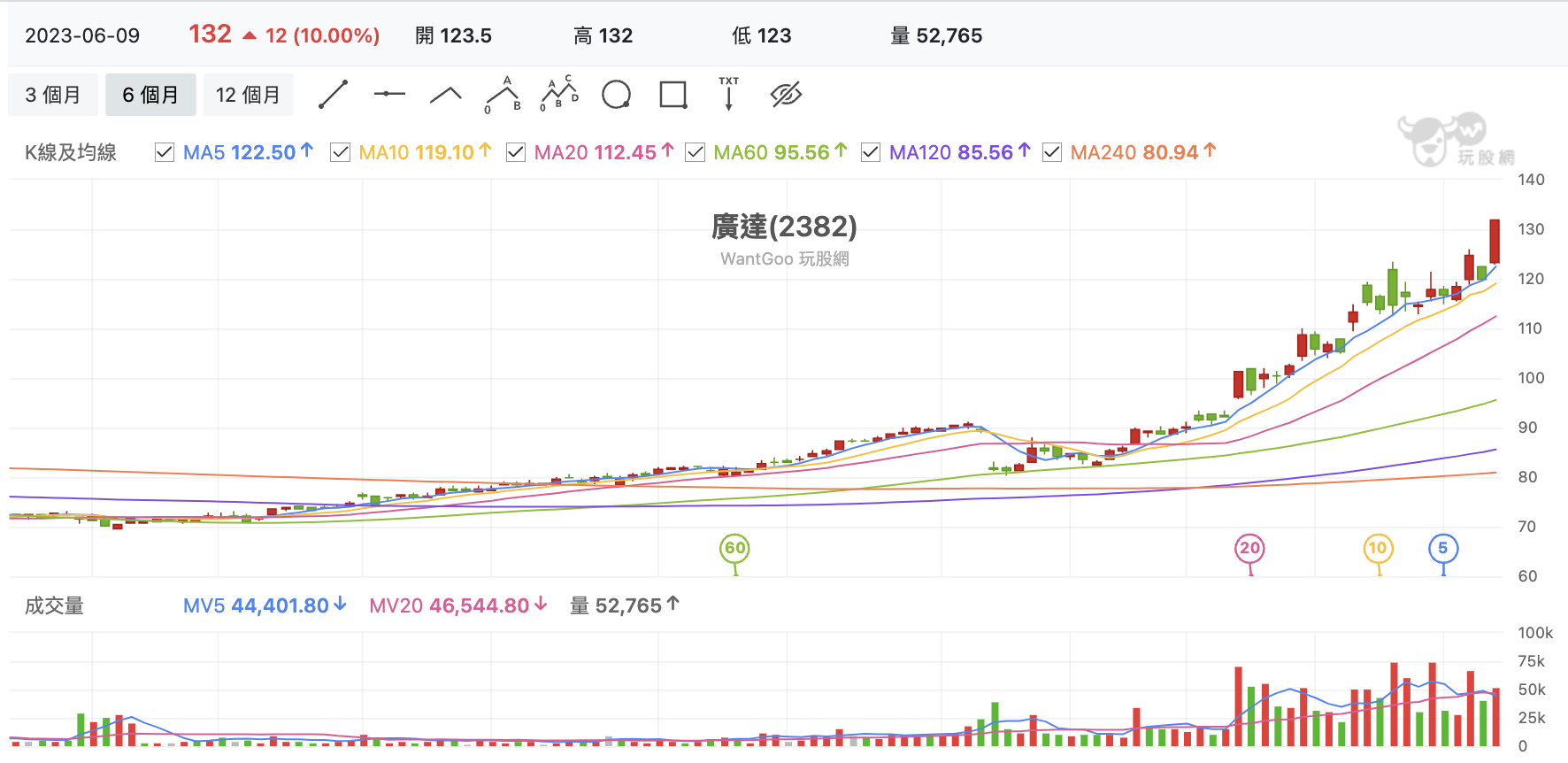Click the MV20 46,544.80 volume label
This screenshot has height=763, width=1568.
point(458,605)
